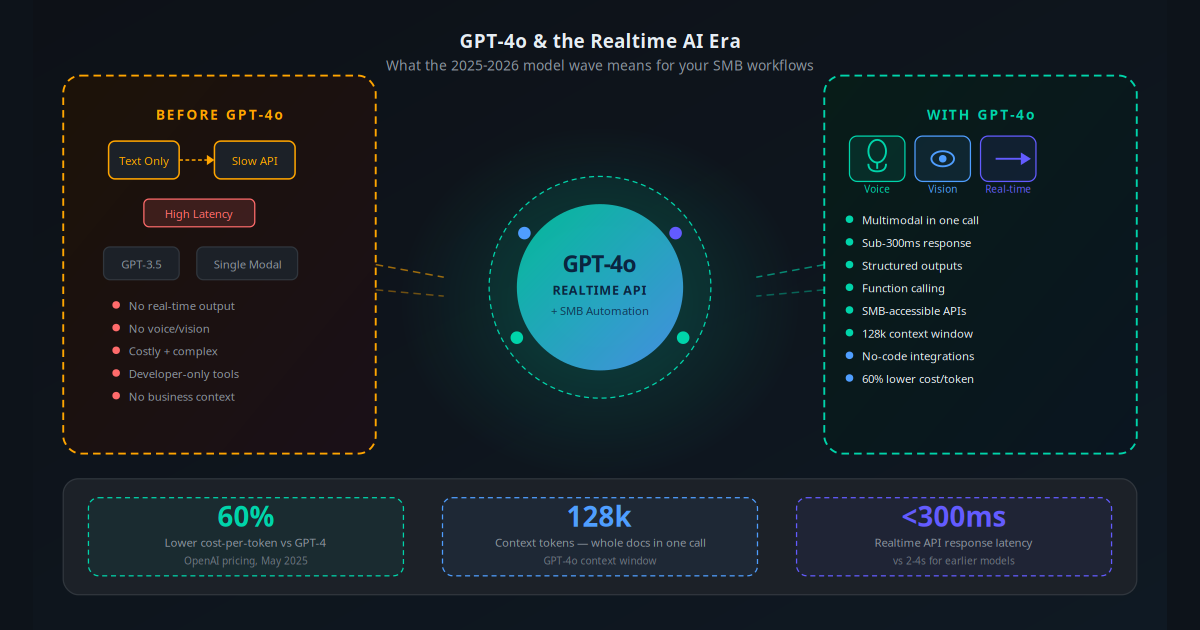Click 'Realtime API response latency' text
This screenshot has width=1200, height=630.
(954, 543)
